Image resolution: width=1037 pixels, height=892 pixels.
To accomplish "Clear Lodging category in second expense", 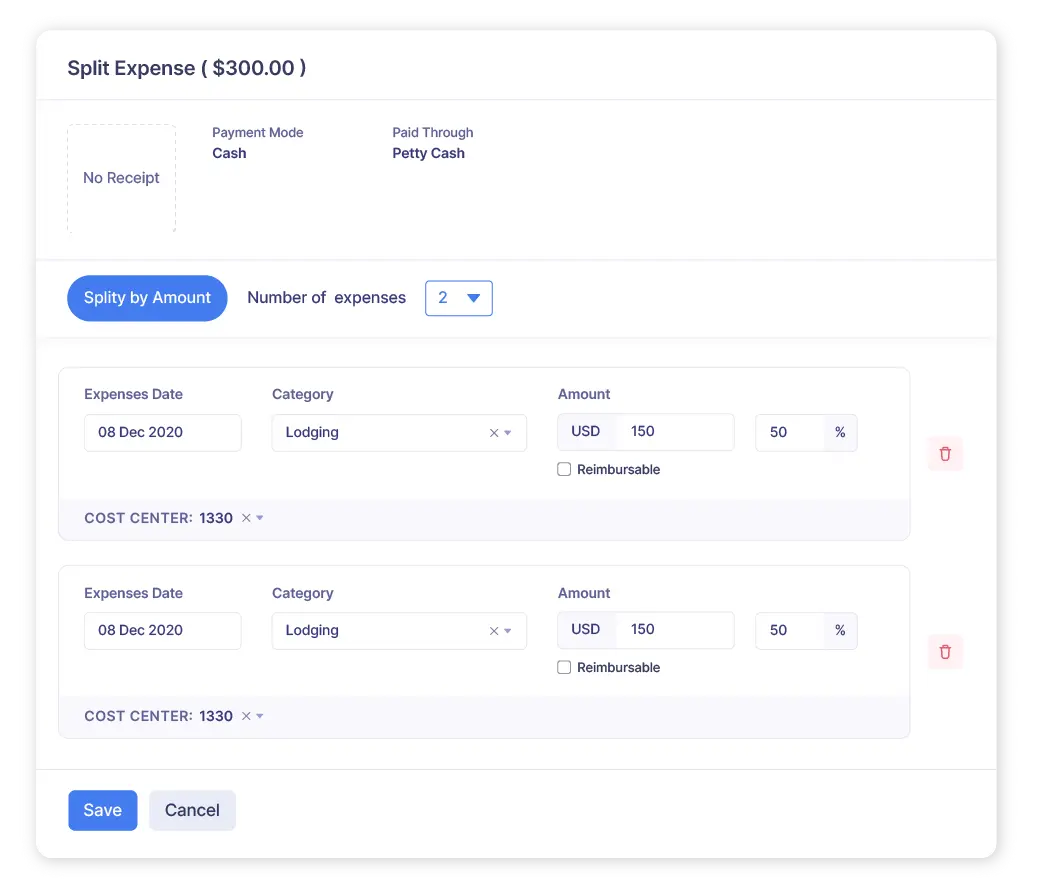I will [493, 631].
